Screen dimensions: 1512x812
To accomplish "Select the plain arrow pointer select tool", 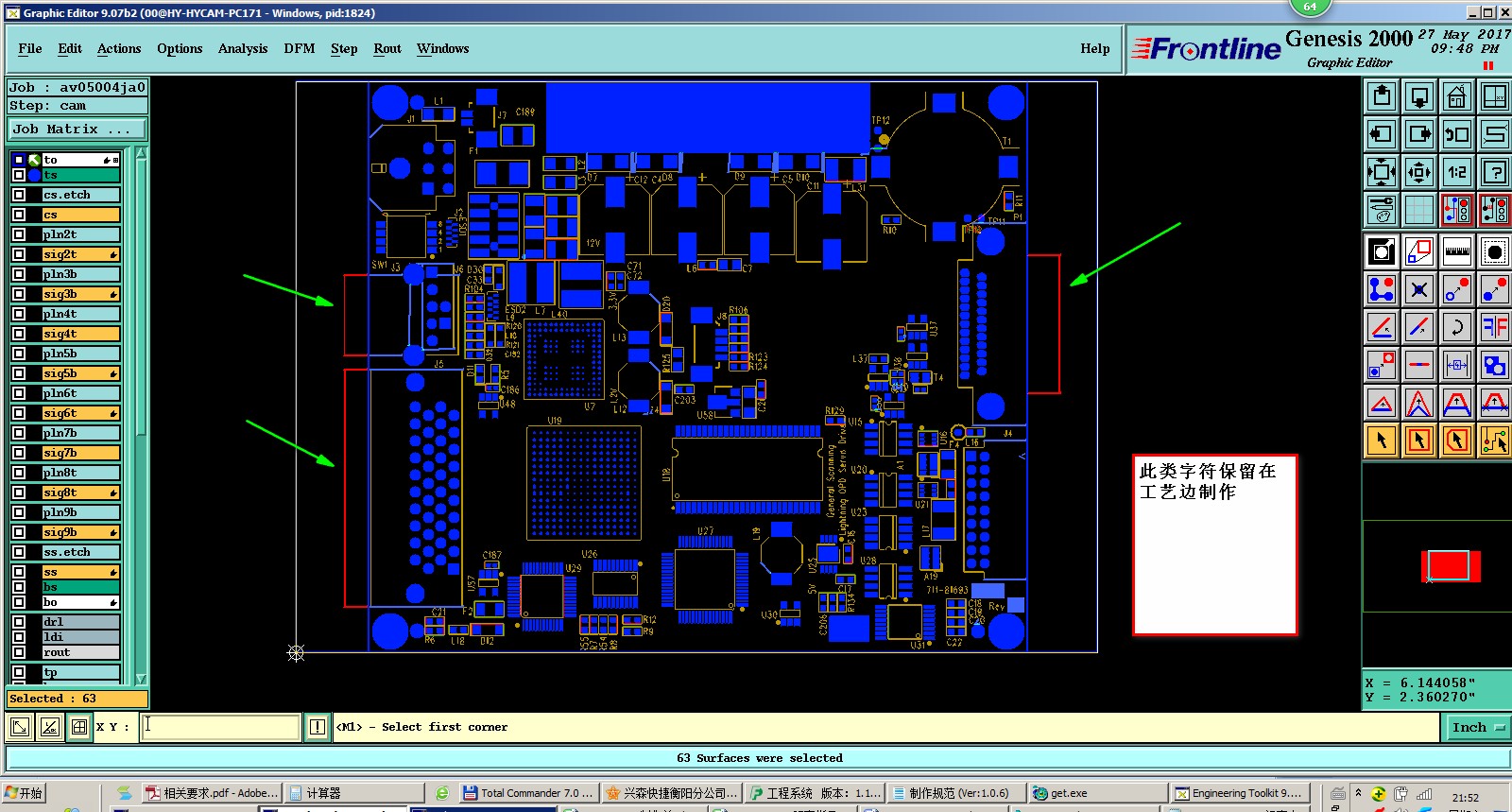I will pos(1382,441).
